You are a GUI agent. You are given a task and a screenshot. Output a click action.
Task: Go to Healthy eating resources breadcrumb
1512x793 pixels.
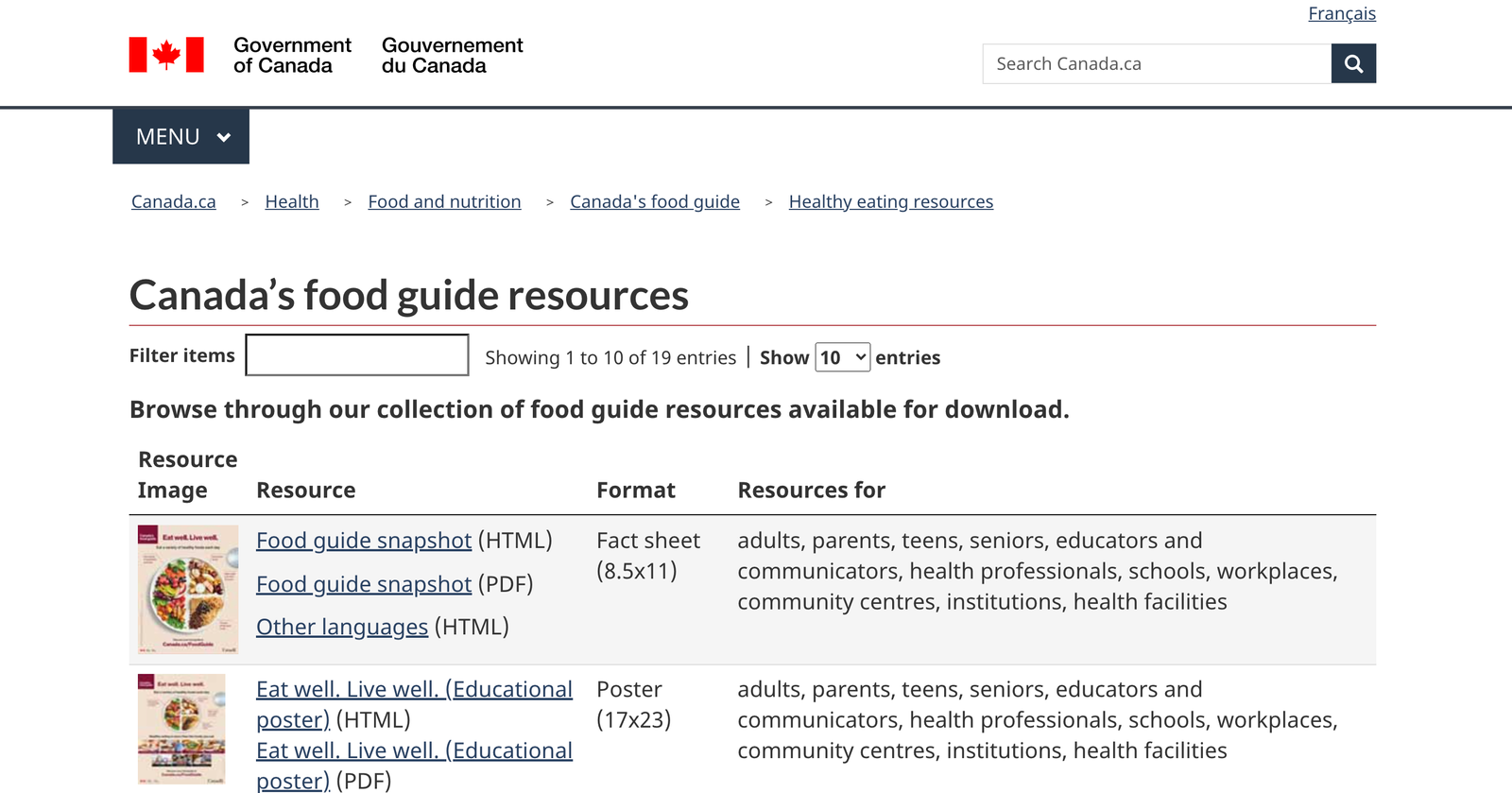point(890,201)
